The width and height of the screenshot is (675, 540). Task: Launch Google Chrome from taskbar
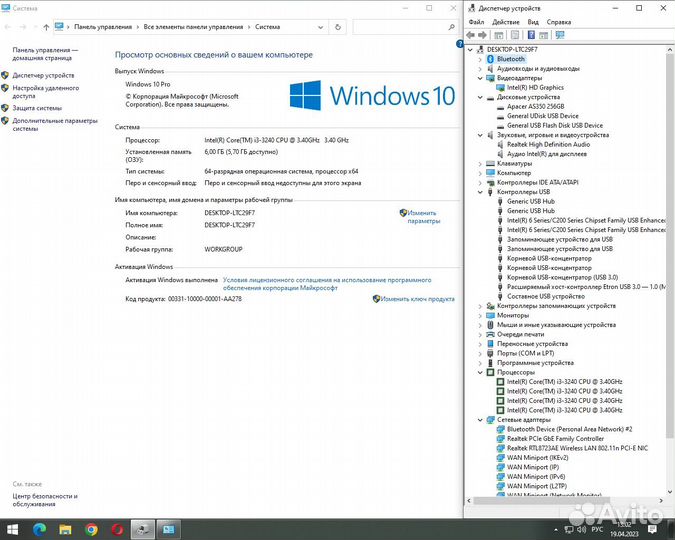(91, 529)
